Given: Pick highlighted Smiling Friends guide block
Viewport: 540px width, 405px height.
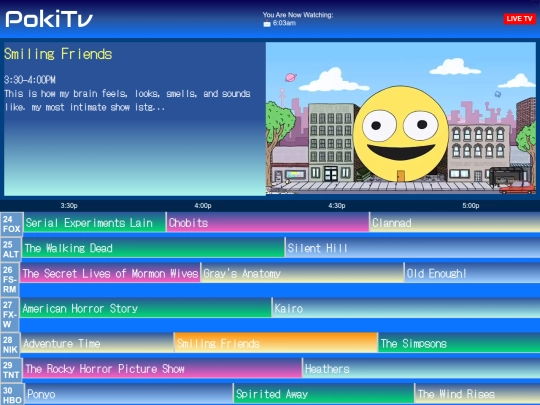Looking at the screenshot, I should coord(276,343).
